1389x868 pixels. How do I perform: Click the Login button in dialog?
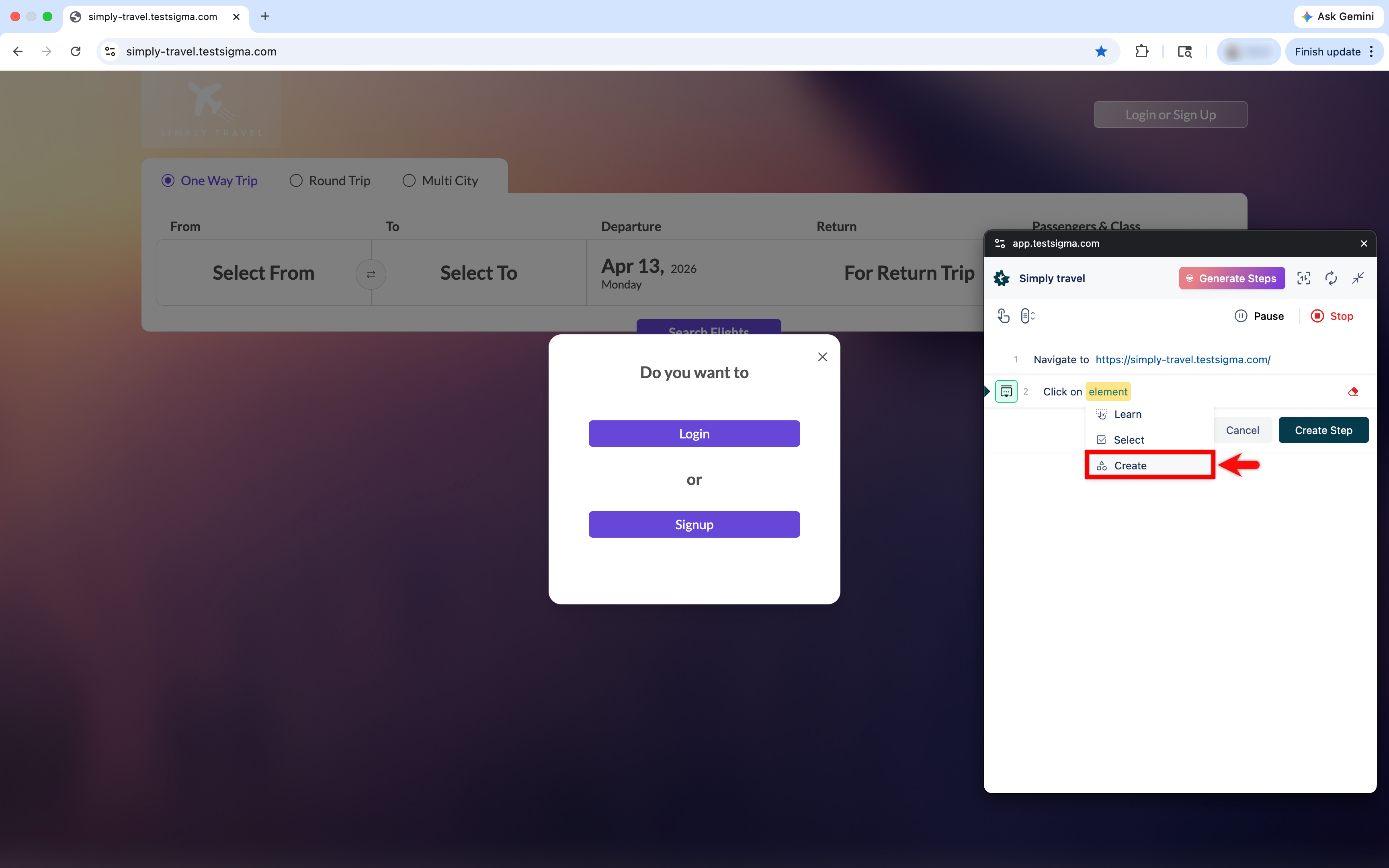click(x=694, y=434)
